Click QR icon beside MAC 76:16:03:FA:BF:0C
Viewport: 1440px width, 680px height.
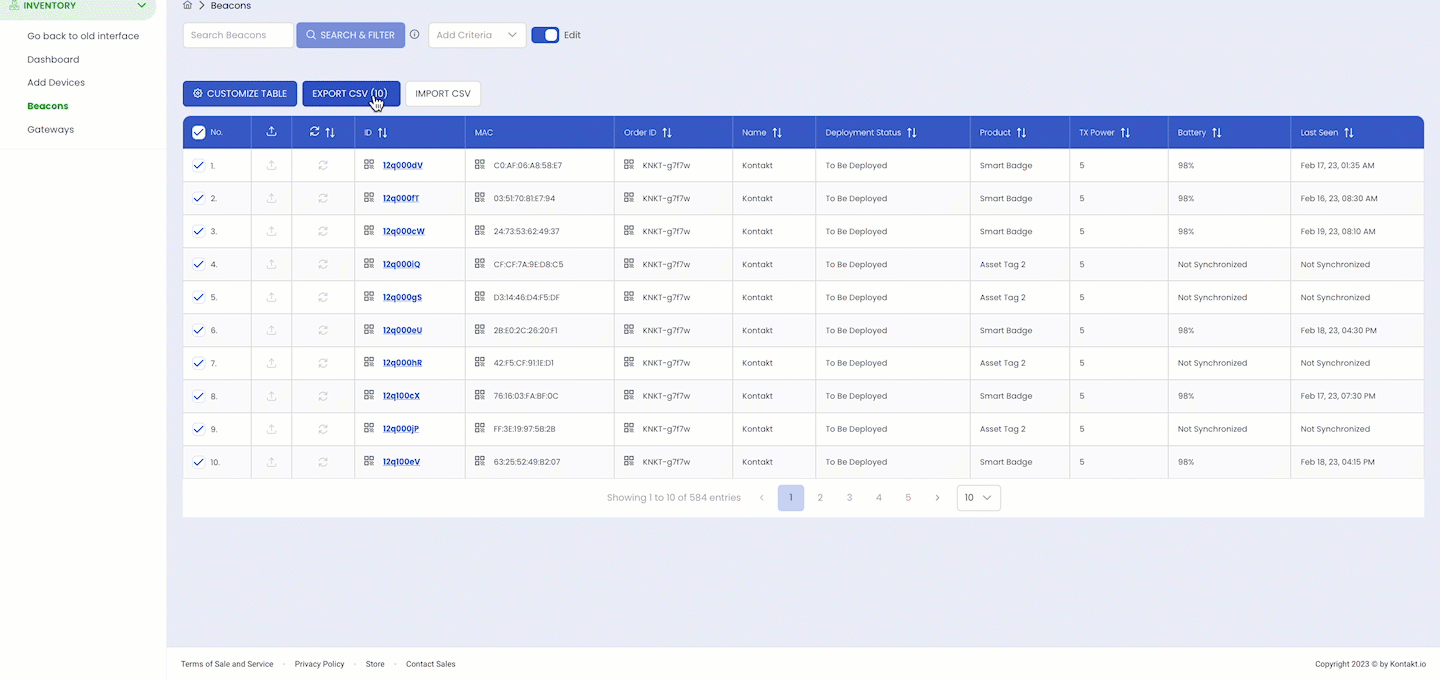(480, 395)
